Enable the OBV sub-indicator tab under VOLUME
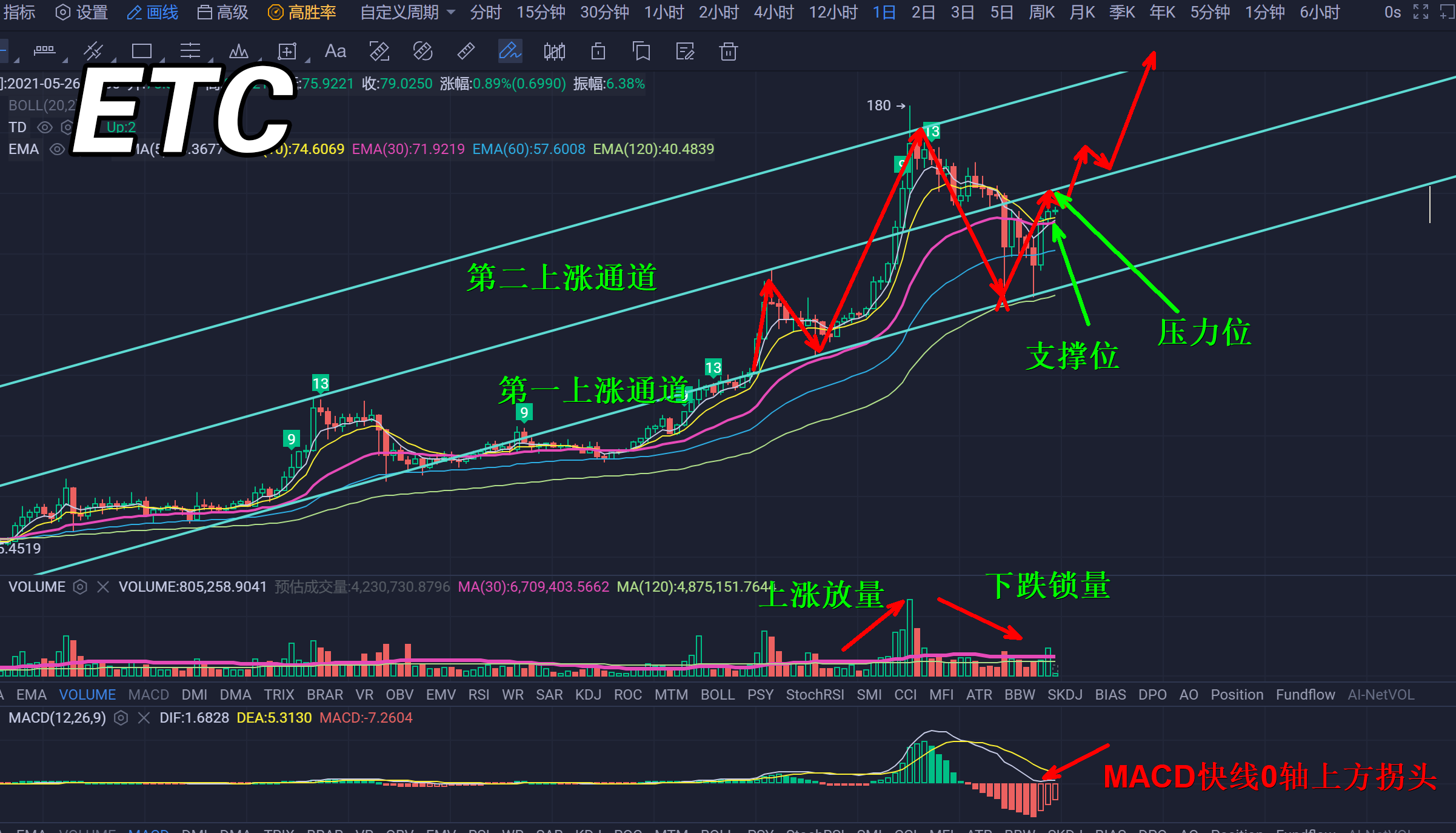 pyautogui.click(x=399, y=695)
